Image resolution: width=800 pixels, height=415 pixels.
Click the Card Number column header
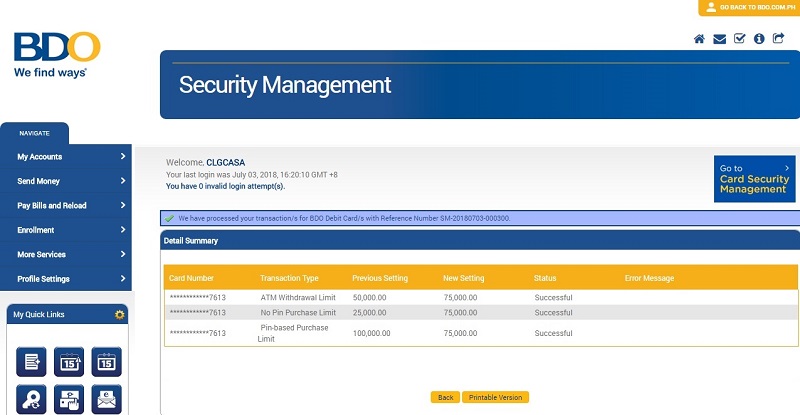click(191, 278)
